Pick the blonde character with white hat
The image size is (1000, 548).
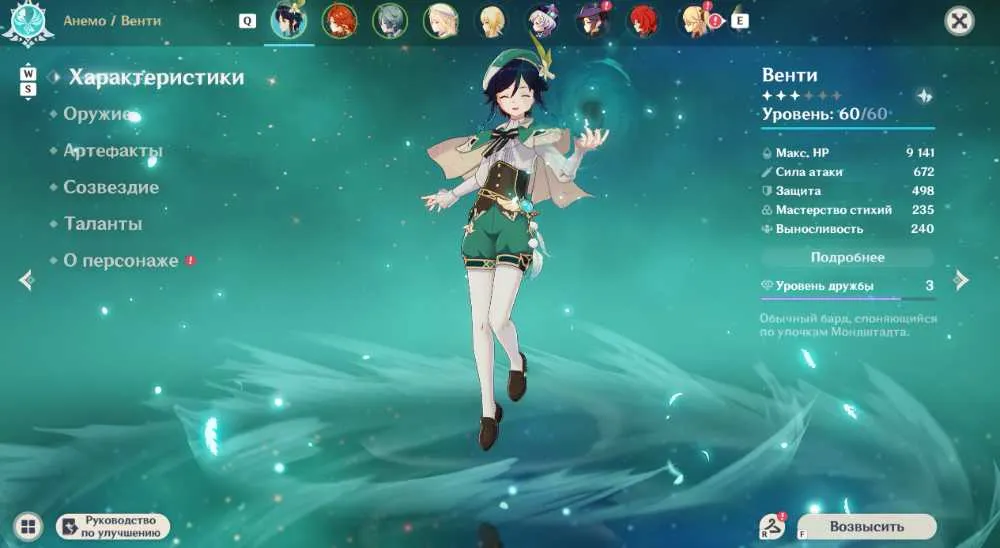pos(441,21)
